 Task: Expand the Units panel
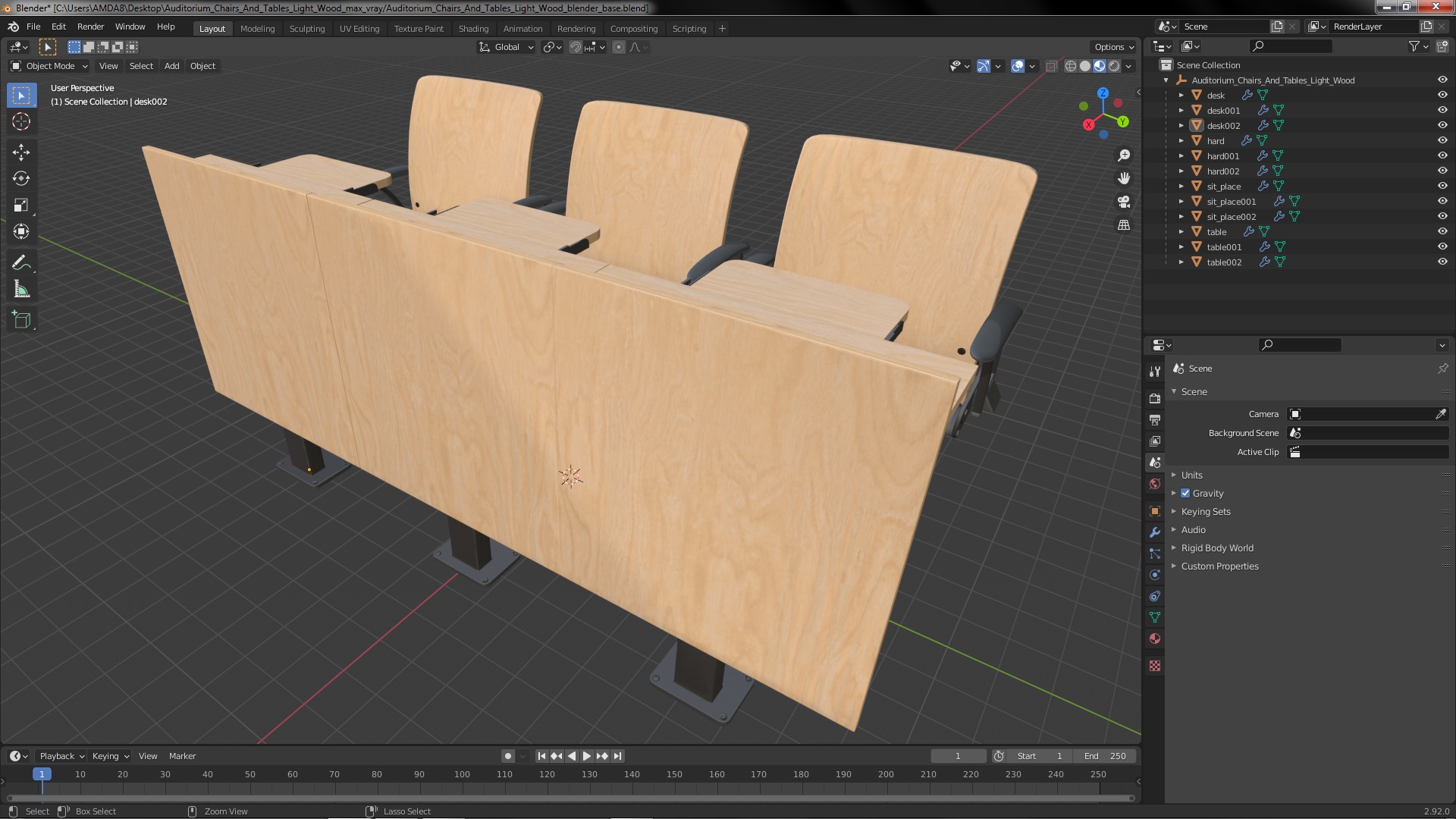pyautogui.click(x=1191, y=475)
